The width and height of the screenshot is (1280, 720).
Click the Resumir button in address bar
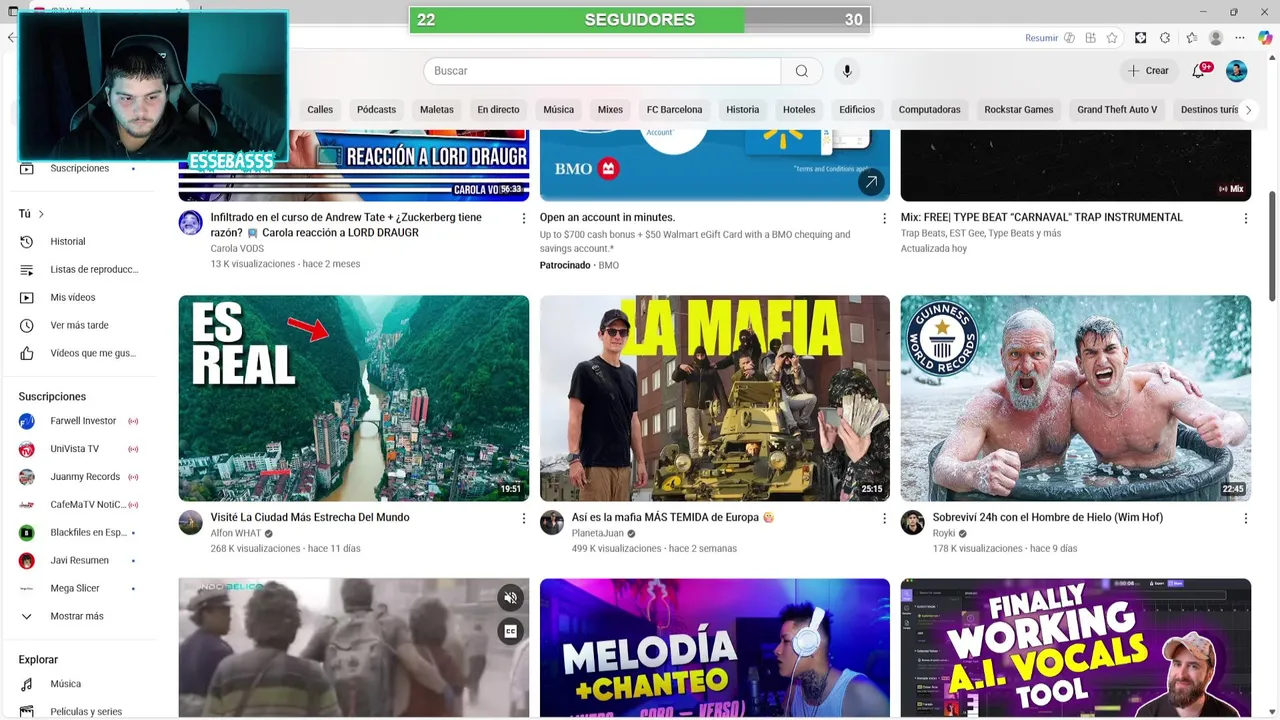[x=1041, y=38]
